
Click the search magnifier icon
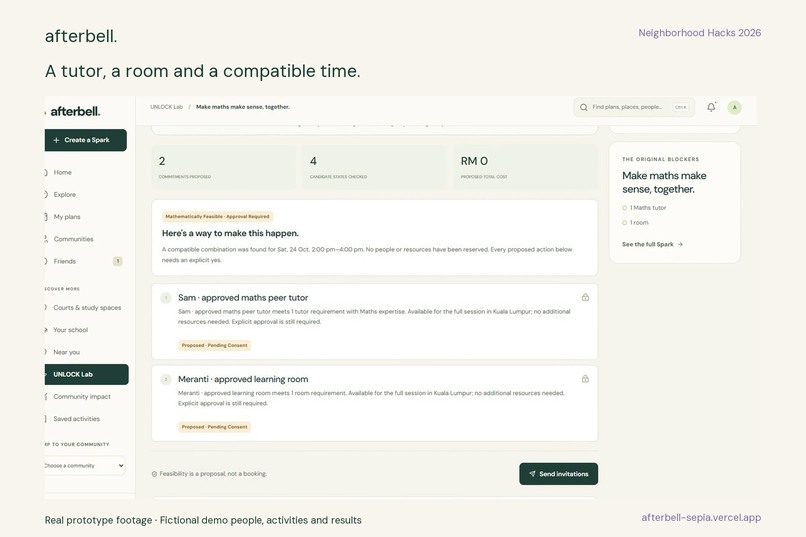pyautogui.click(x=583, y=107)
